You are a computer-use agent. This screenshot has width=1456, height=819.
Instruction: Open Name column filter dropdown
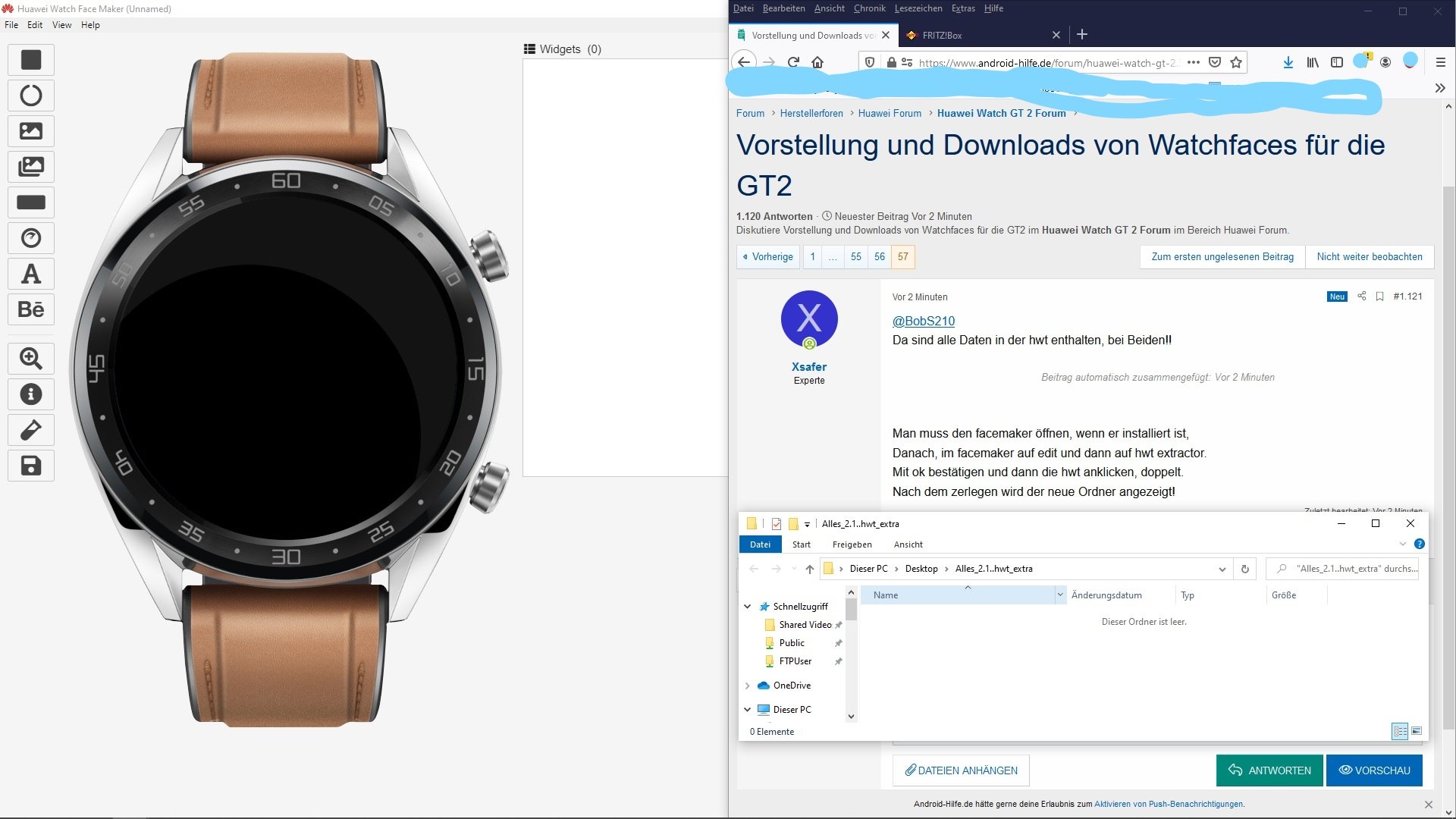[x=1059, y=595]
